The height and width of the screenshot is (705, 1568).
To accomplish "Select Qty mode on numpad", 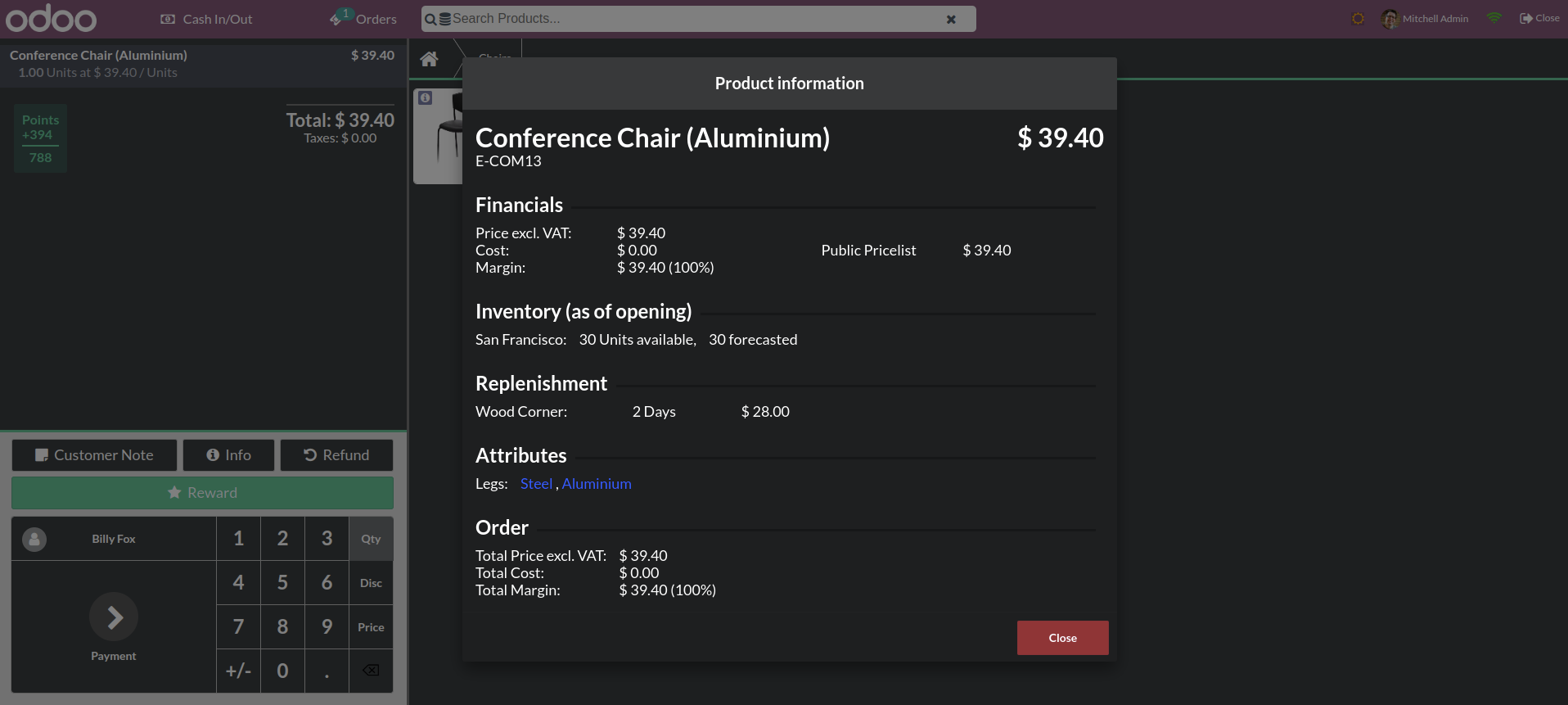I will tap(371, 539).
